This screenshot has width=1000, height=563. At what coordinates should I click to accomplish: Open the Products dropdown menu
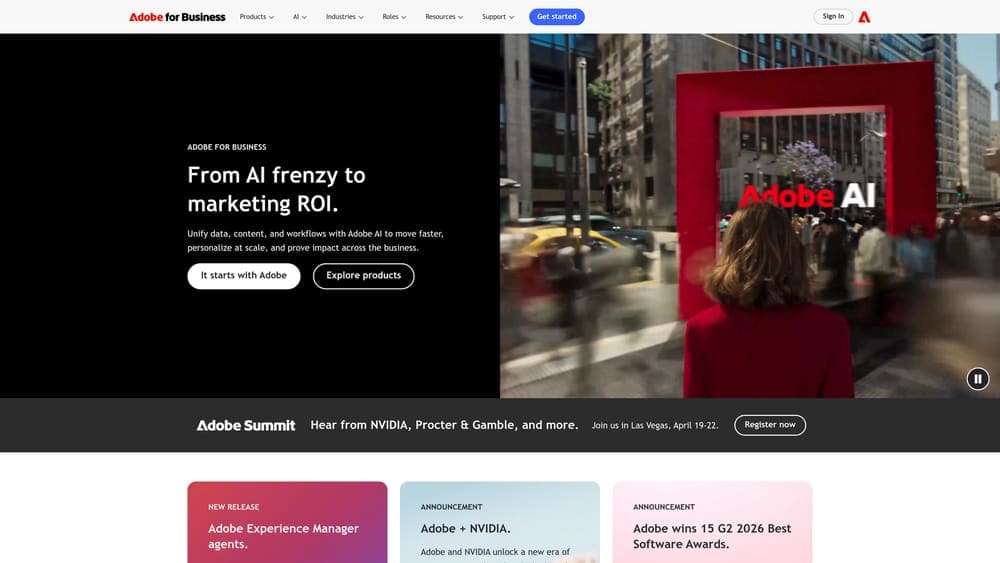pyautogui.click(x=256, y=17)
